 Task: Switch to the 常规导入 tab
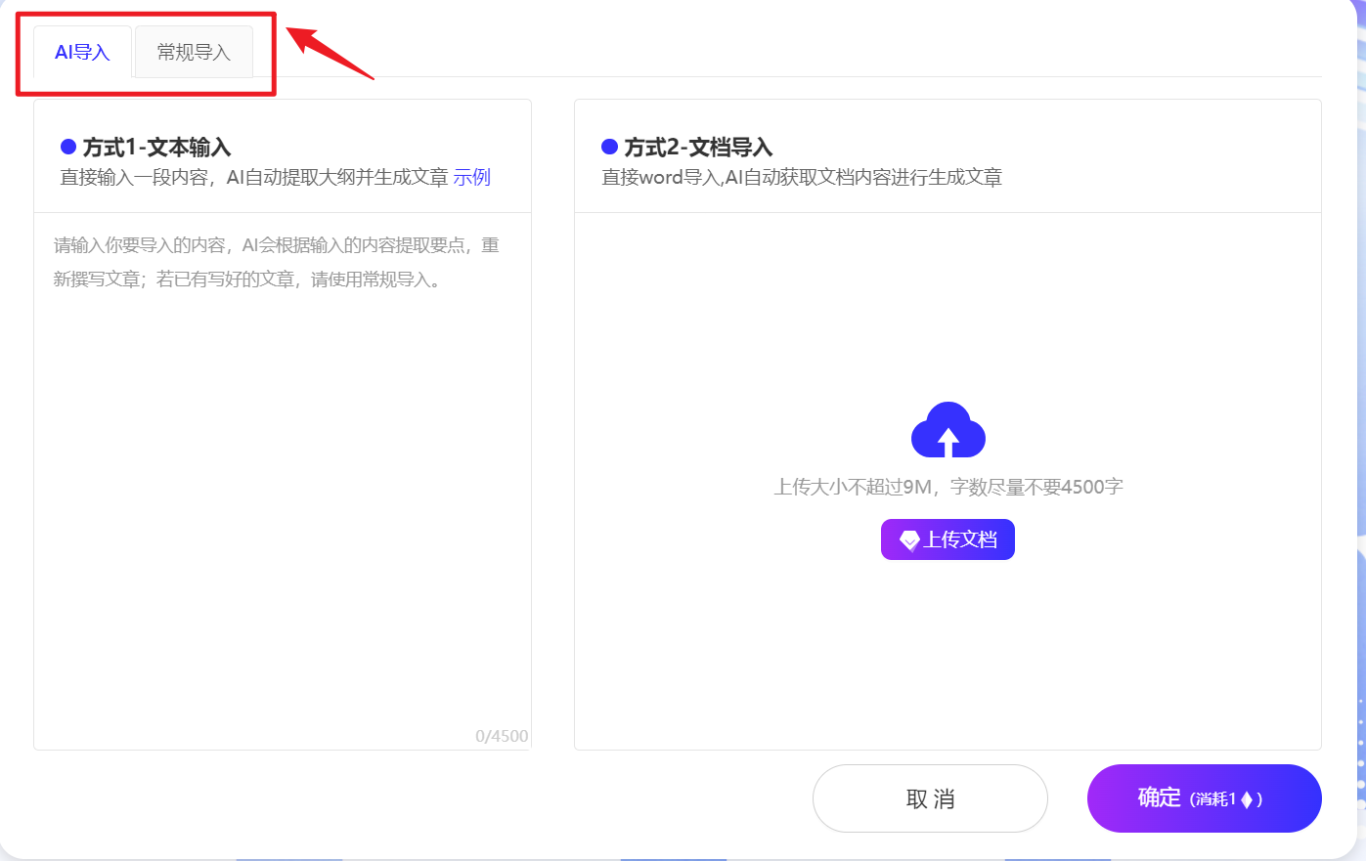coord(194,53)
